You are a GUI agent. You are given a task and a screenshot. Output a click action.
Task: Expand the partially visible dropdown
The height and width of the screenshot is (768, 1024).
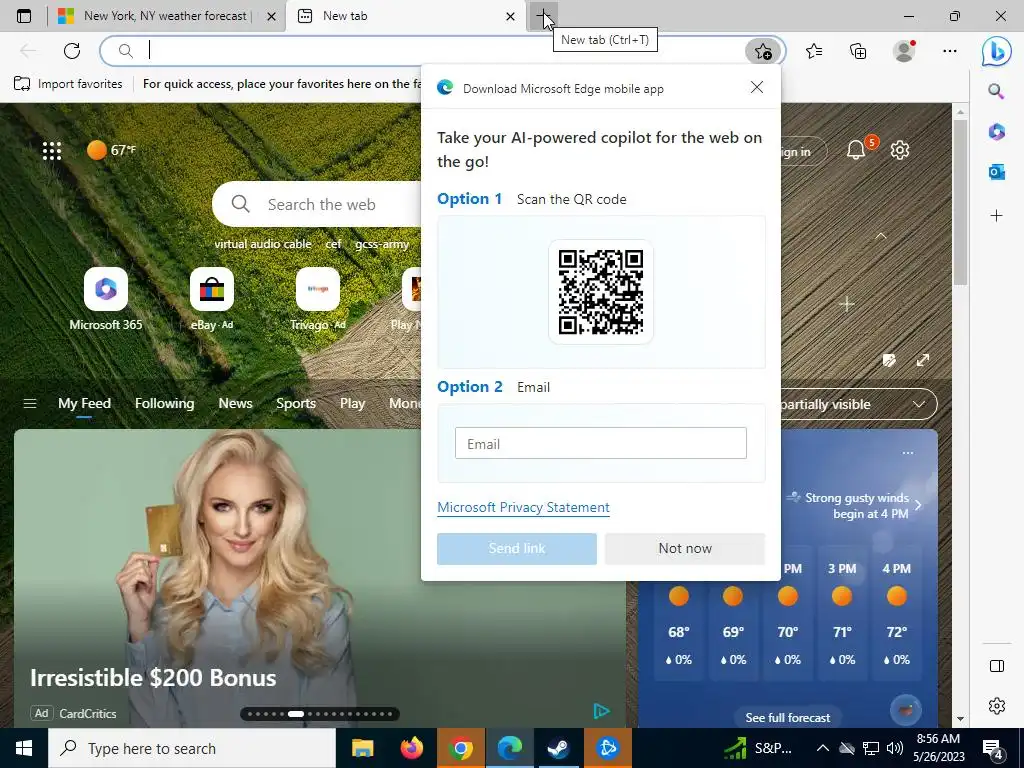[x=919, y=404]
